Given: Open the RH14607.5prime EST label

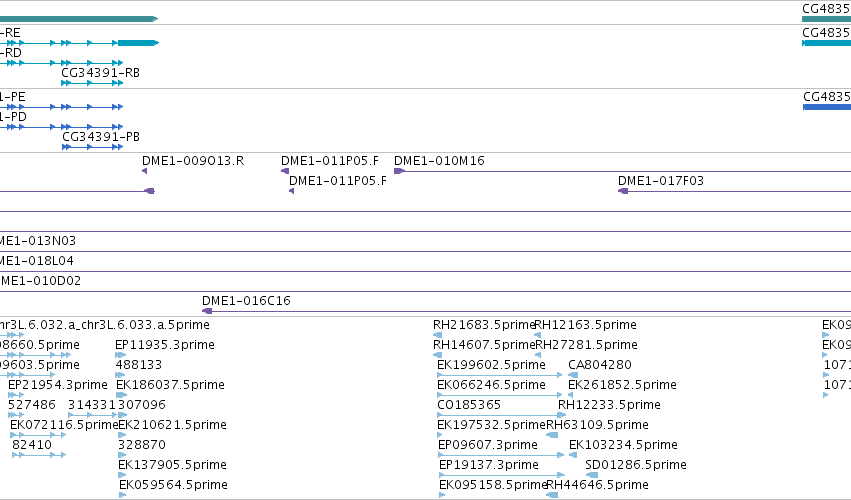Looking at the screenshot, I should 484,345.
